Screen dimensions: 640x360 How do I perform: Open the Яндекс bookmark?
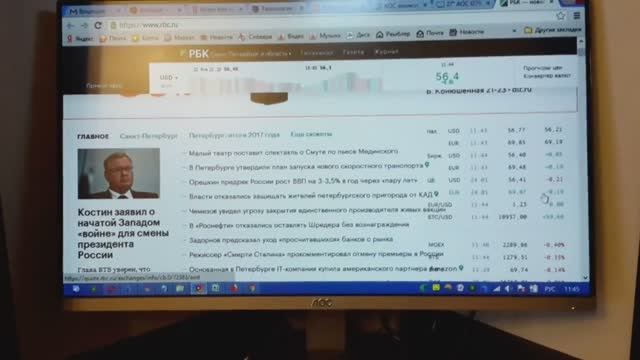click(81, 39)
